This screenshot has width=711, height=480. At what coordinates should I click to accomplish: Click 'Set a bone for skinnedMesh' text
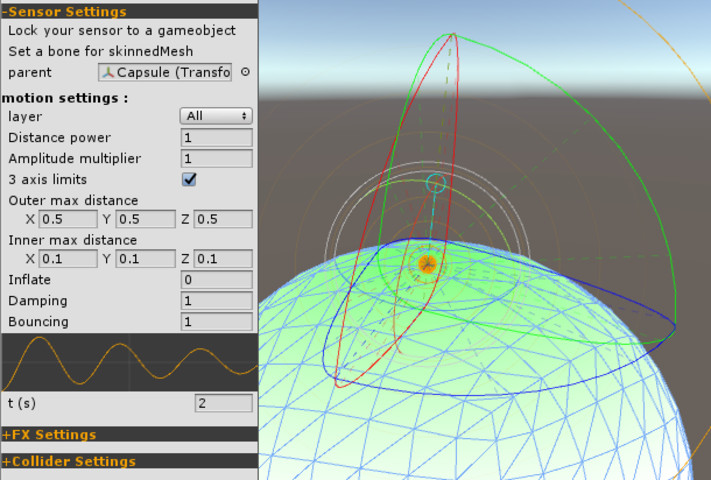pos(101,51)
